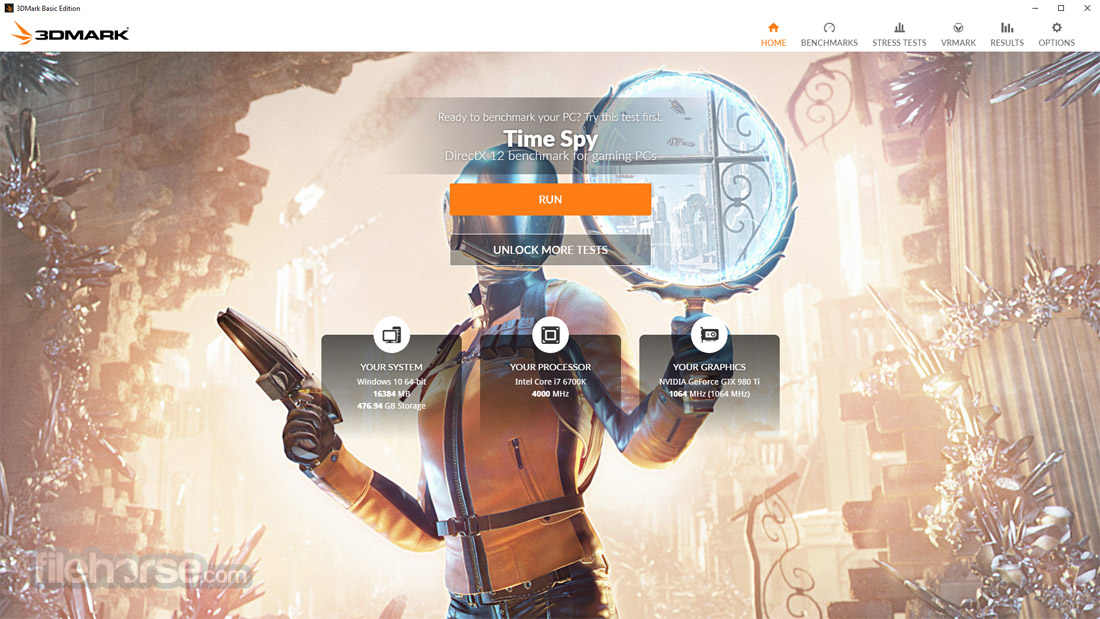Viewport: 1100px width, 619px height.
Task: Click the 3DMark title bar app icon
Action: [8, 8]
